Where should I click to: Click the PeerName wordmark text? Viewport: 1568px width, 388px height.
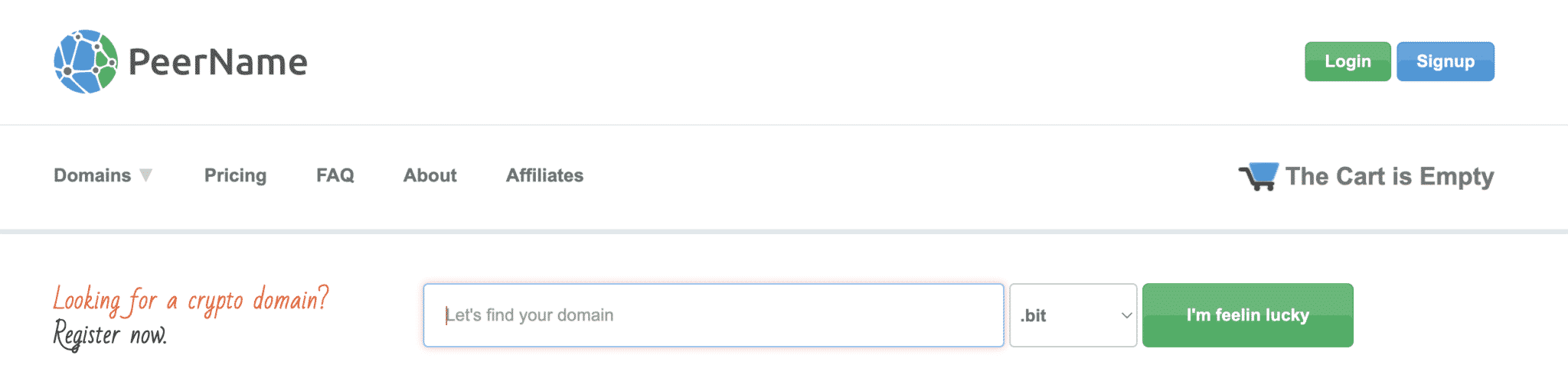(218, 62)
